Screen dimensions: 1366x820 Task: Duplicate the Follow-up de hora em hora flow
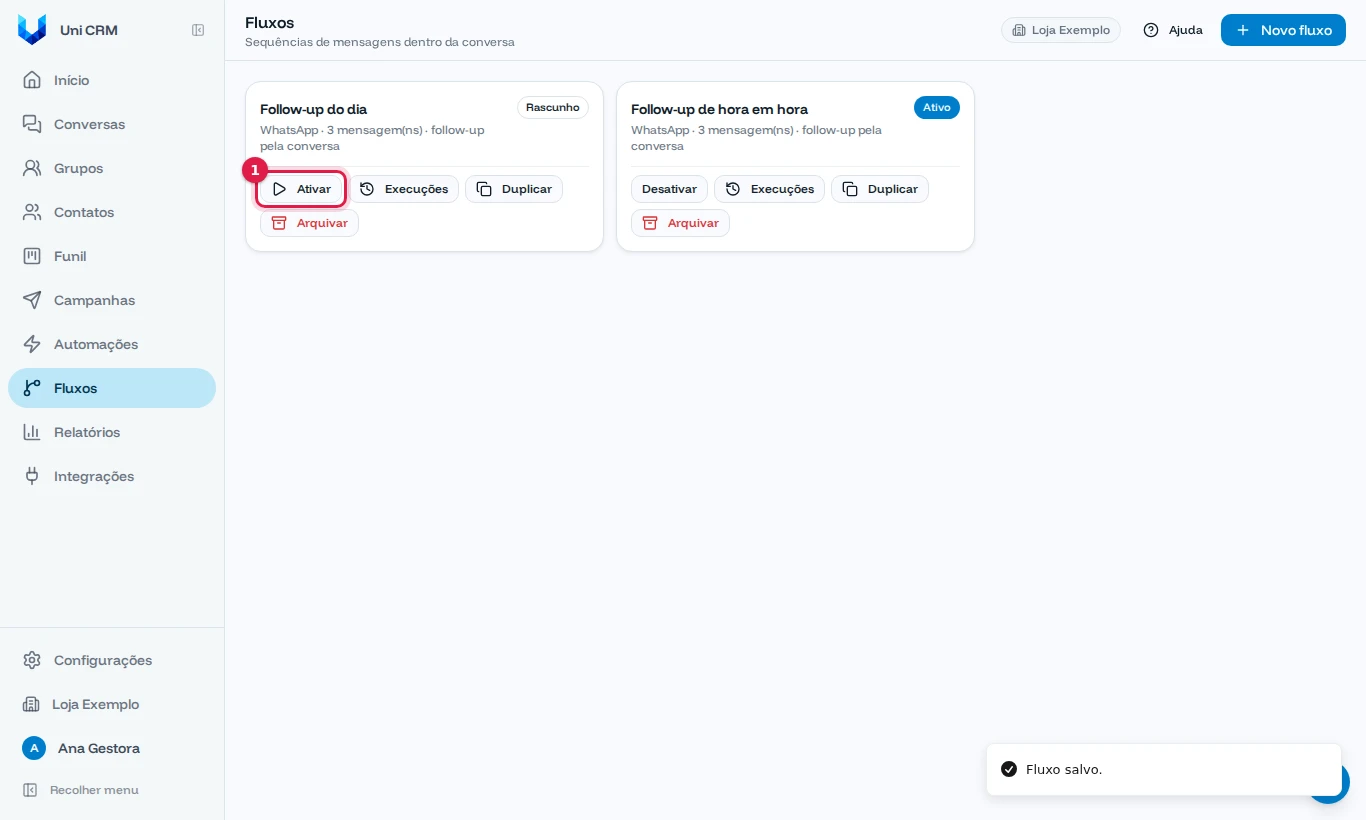coord(880,189)
